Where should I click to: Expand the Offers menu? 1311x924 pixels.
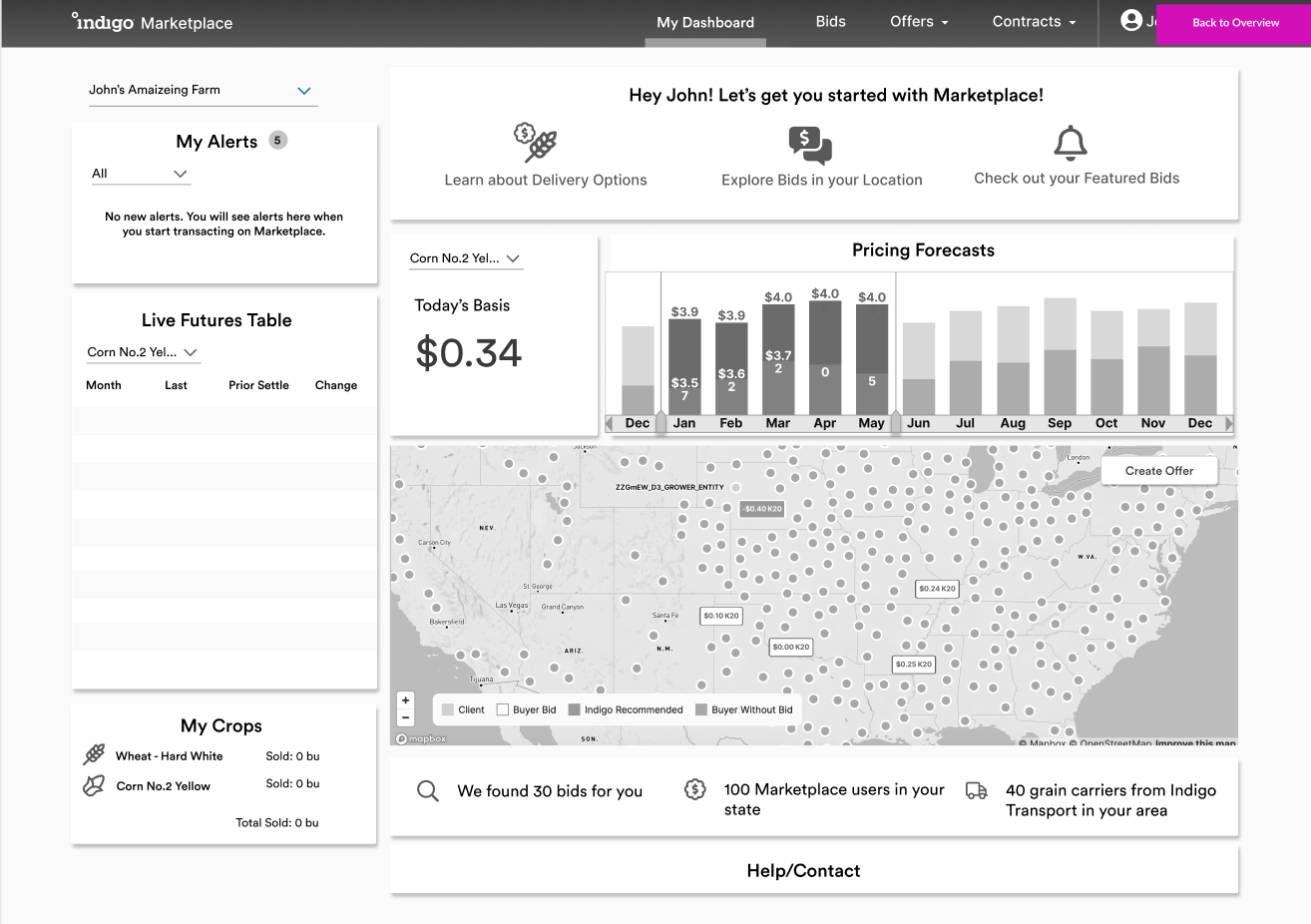coord(919,22)
